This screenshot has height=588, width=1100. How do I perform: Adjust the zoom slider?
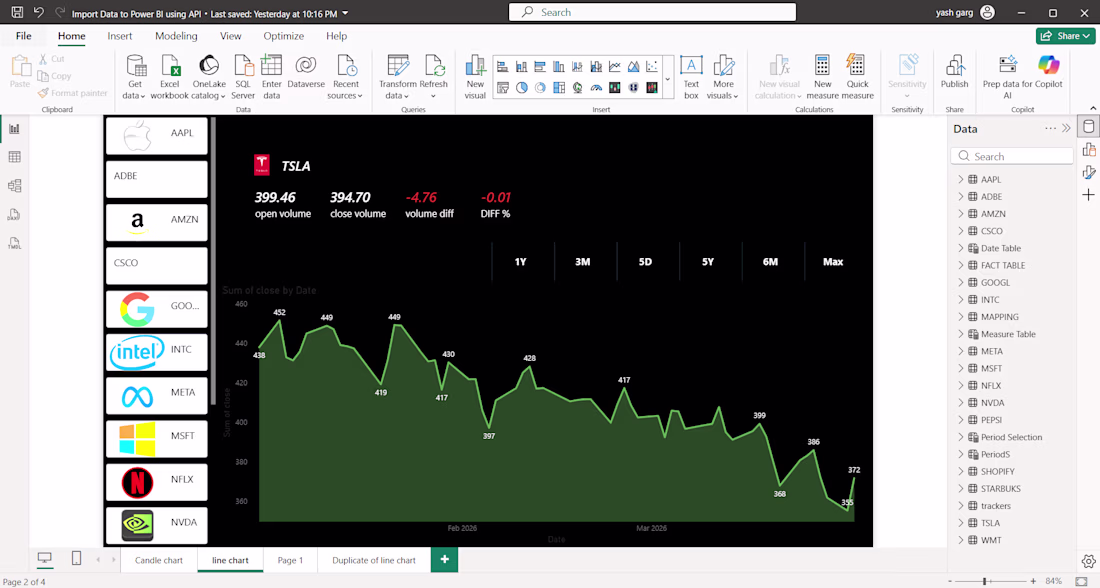pos(985,581)
